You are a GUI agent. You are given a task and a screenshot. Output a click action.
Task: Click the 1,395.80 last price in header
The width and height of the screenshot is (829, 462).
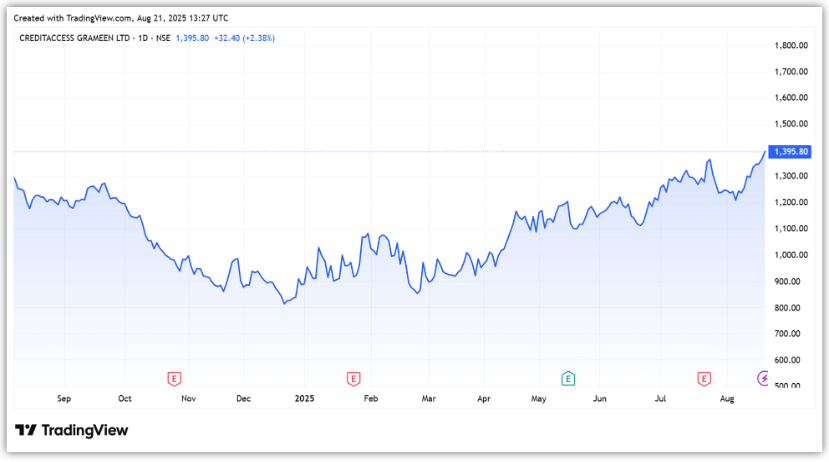click(x=190, y=38)
